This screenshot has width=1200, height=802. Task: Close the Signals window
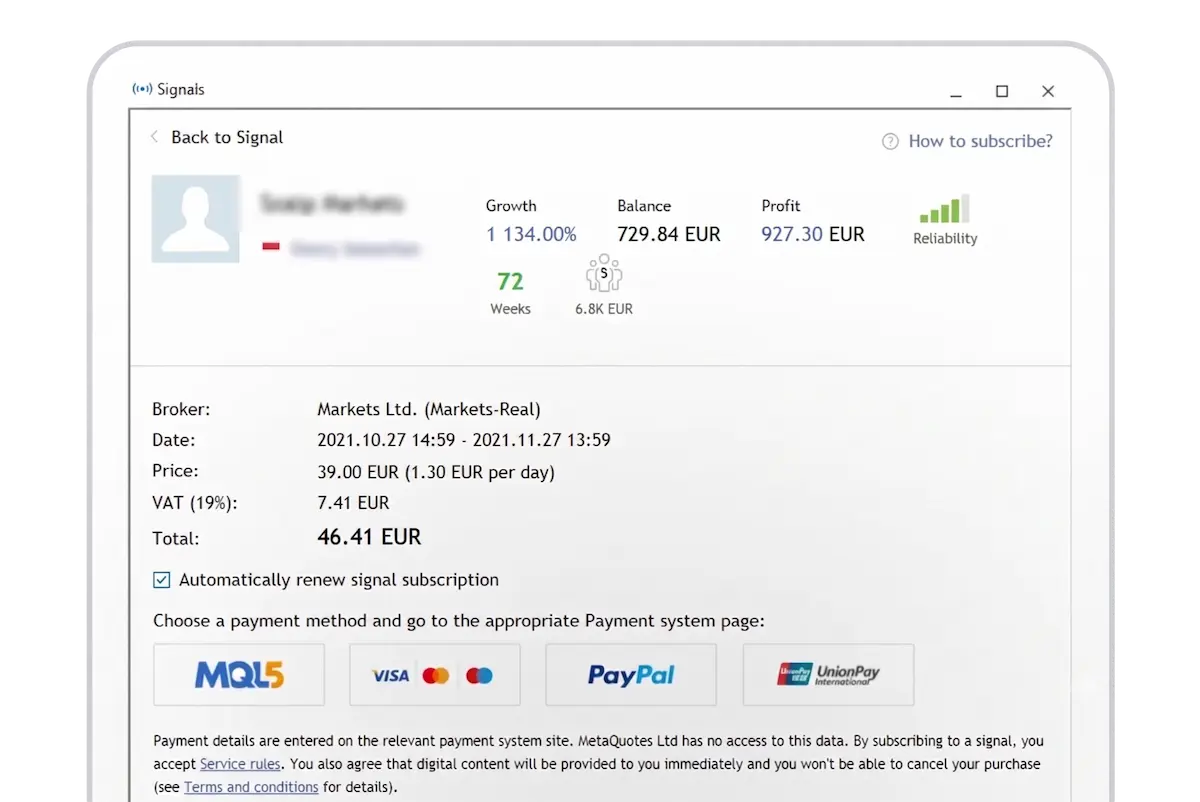click(1048, 91)
